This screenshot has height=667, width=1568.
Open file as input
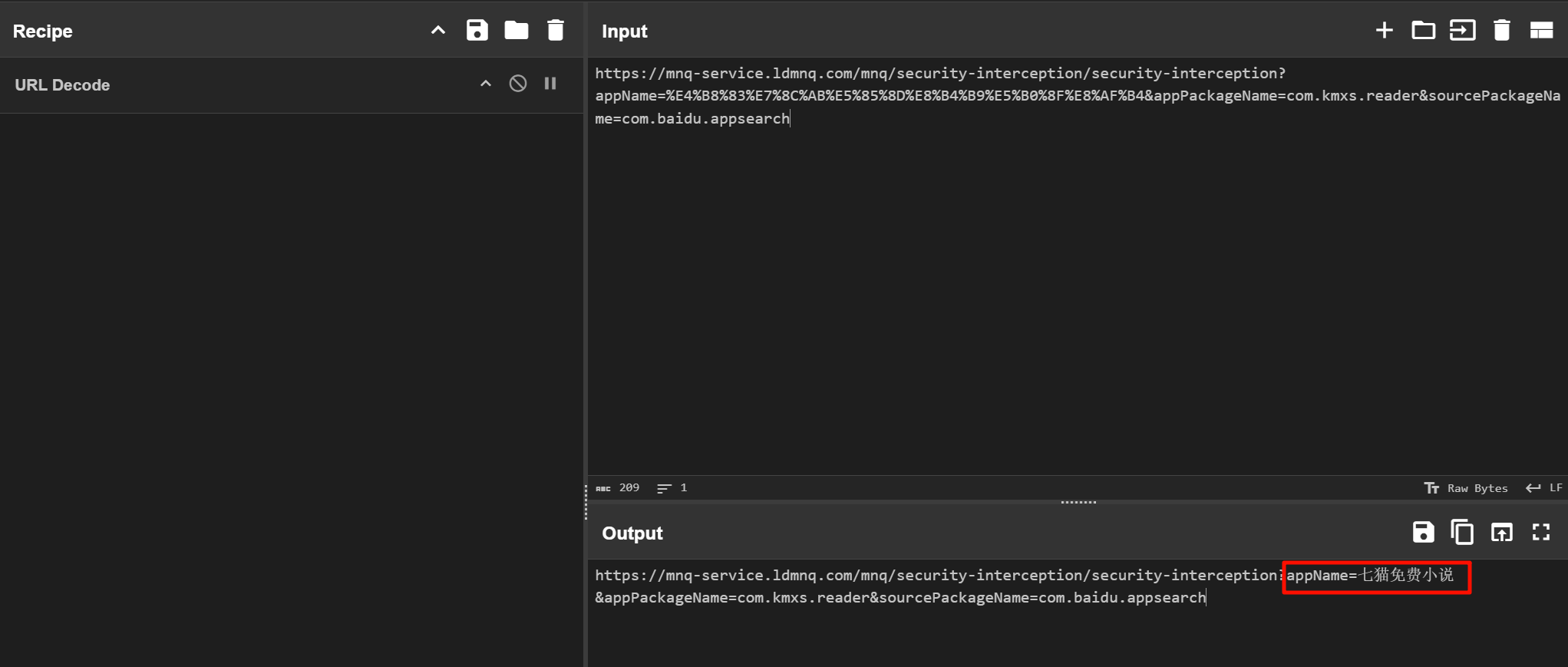(1462, 31)
